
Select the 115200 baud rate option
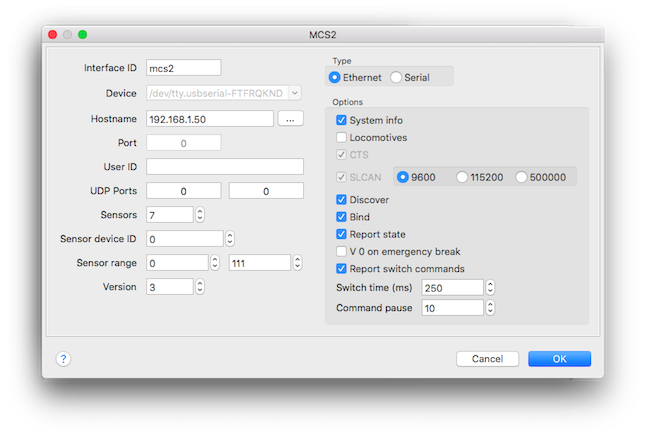[x=462, y=177]
